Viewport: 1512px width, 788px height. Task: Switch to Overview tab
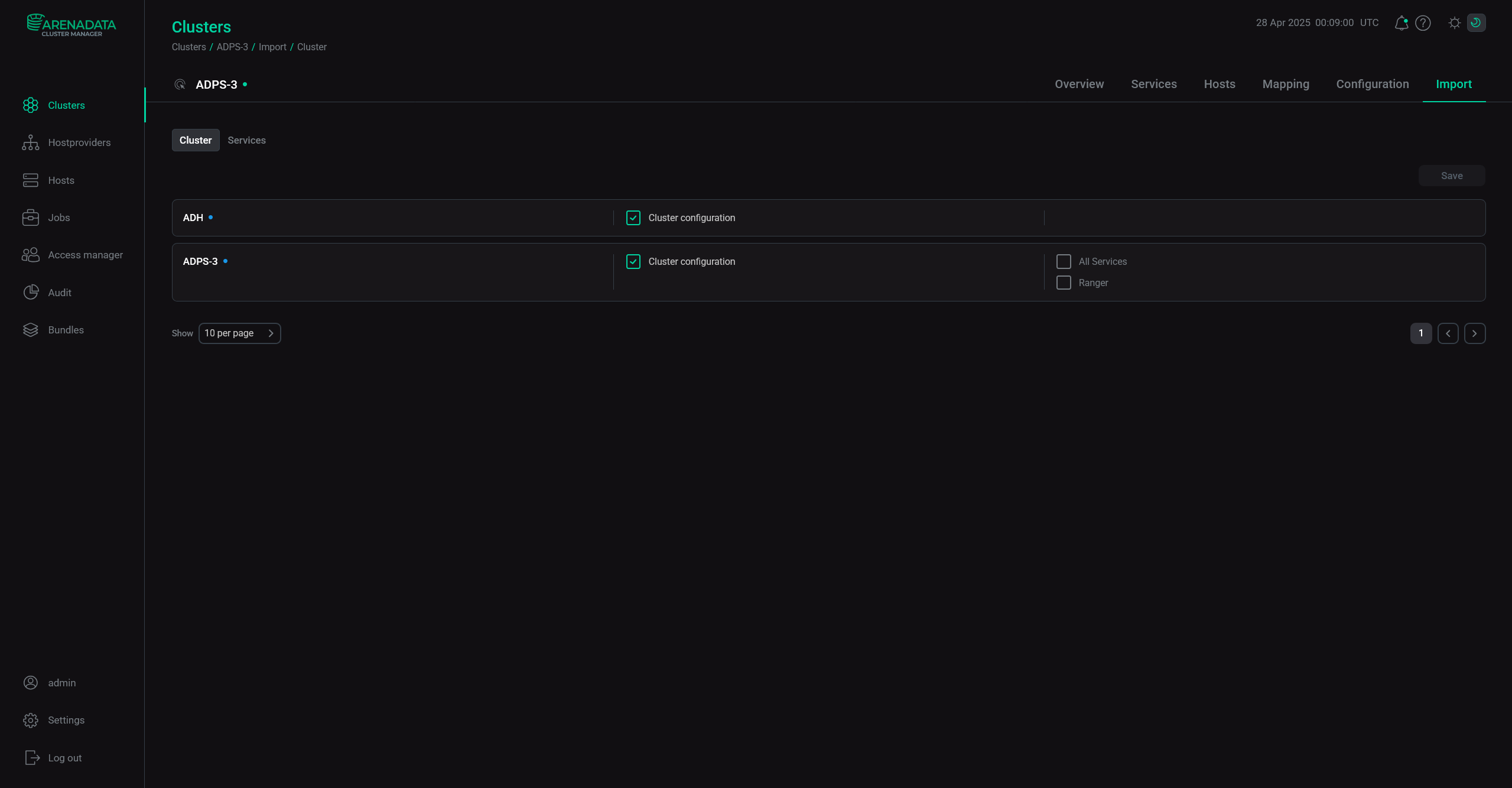(x=1079, y=85)
